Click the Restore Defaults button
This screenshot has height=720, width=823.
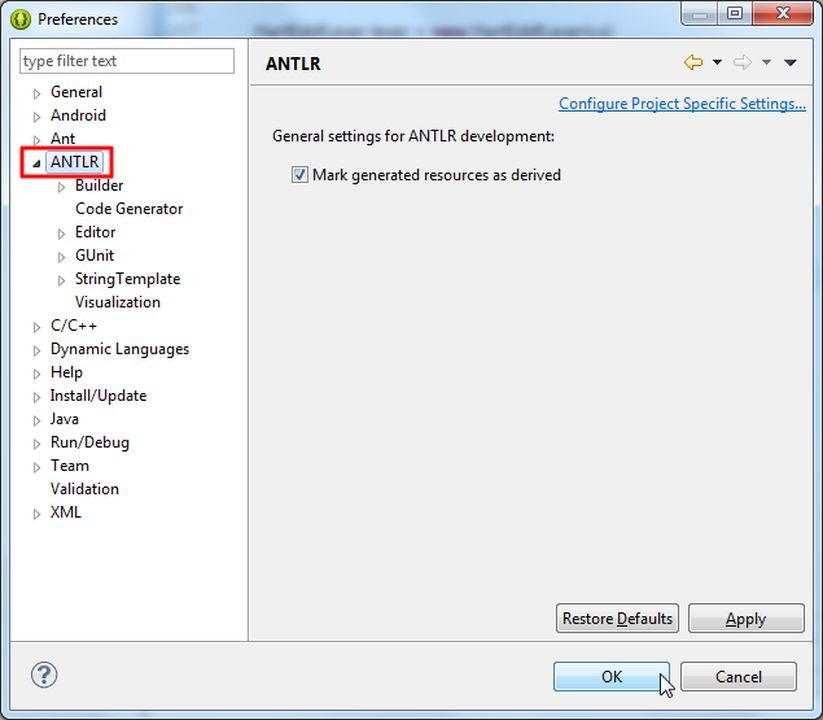point(617,618)
